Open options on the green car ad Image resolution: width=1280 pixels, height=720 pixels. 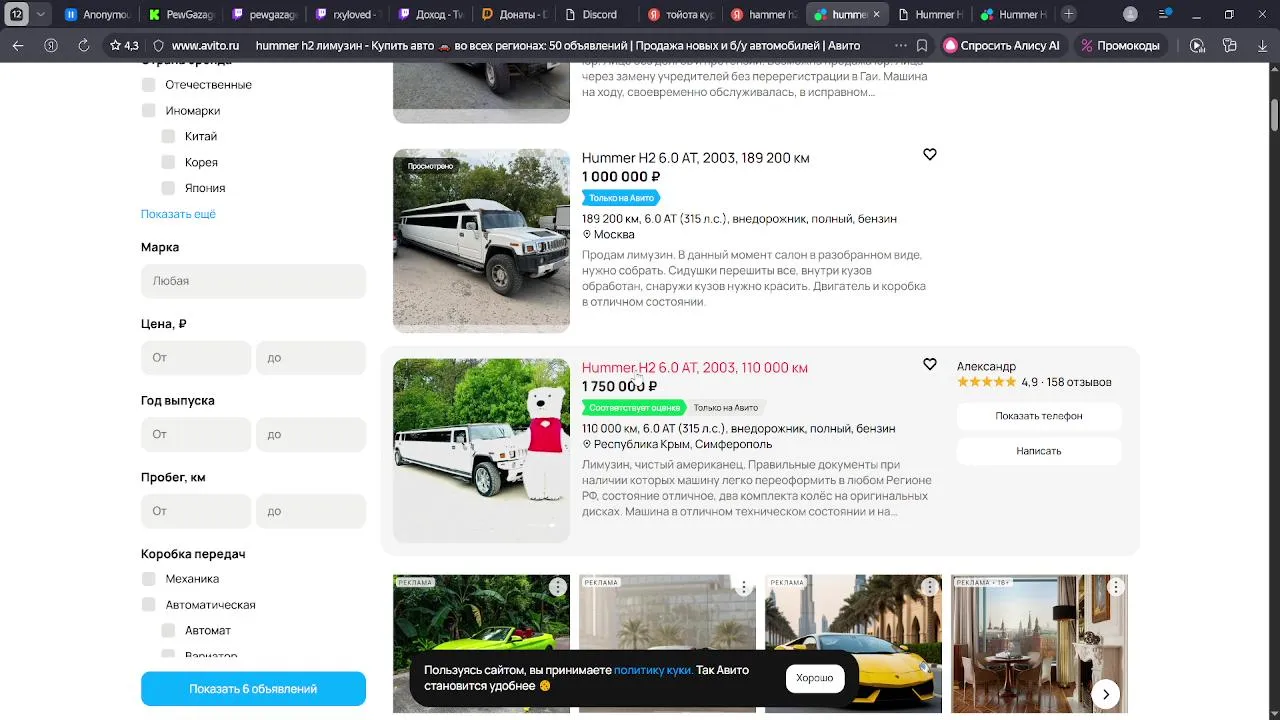tap(557, 587)
